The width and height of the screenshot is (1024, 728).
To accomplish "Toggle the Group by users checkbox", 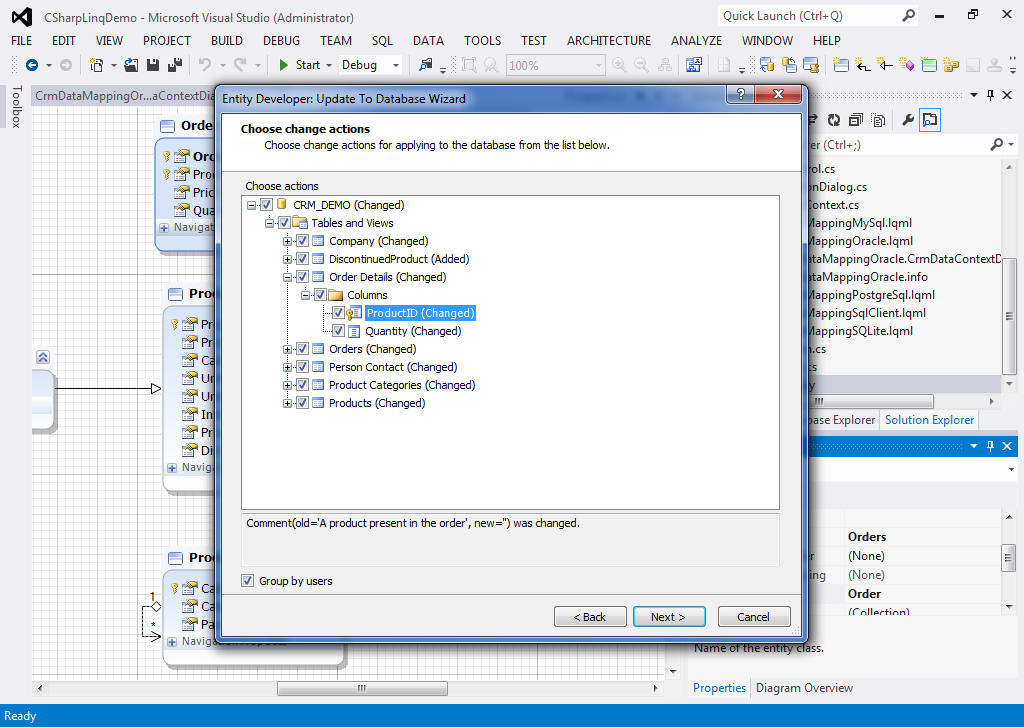I will (248, 581).
